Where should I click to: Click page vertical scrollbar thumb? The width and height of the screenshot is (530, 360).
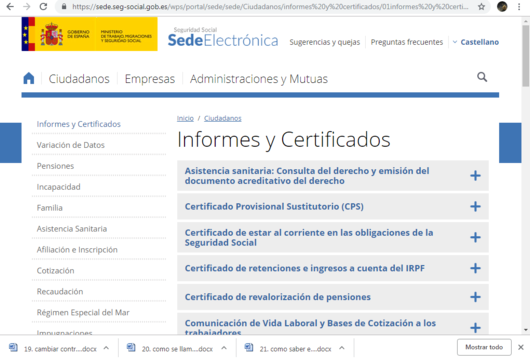(x=526, y=56)
